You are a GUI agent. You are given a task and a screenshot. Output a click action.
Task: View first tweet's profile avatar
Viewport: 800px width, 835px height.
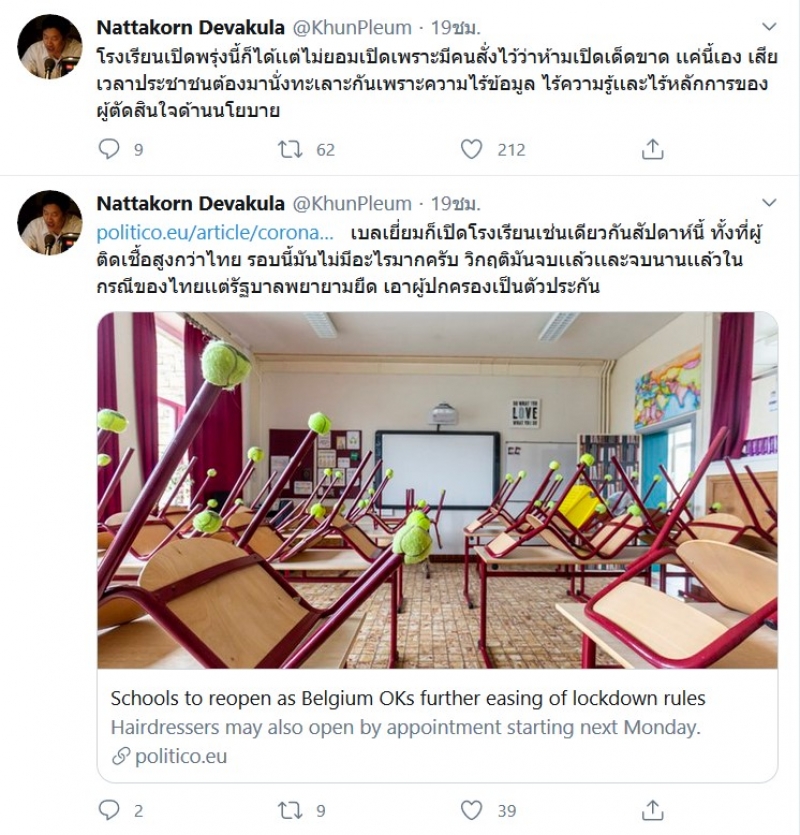pos(50,47)
